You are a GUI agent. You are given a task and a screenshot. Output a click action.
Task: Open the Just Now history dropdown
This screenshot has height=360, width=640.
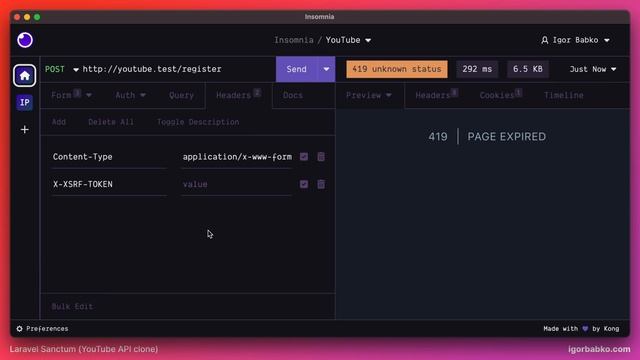tap(593, 69)
